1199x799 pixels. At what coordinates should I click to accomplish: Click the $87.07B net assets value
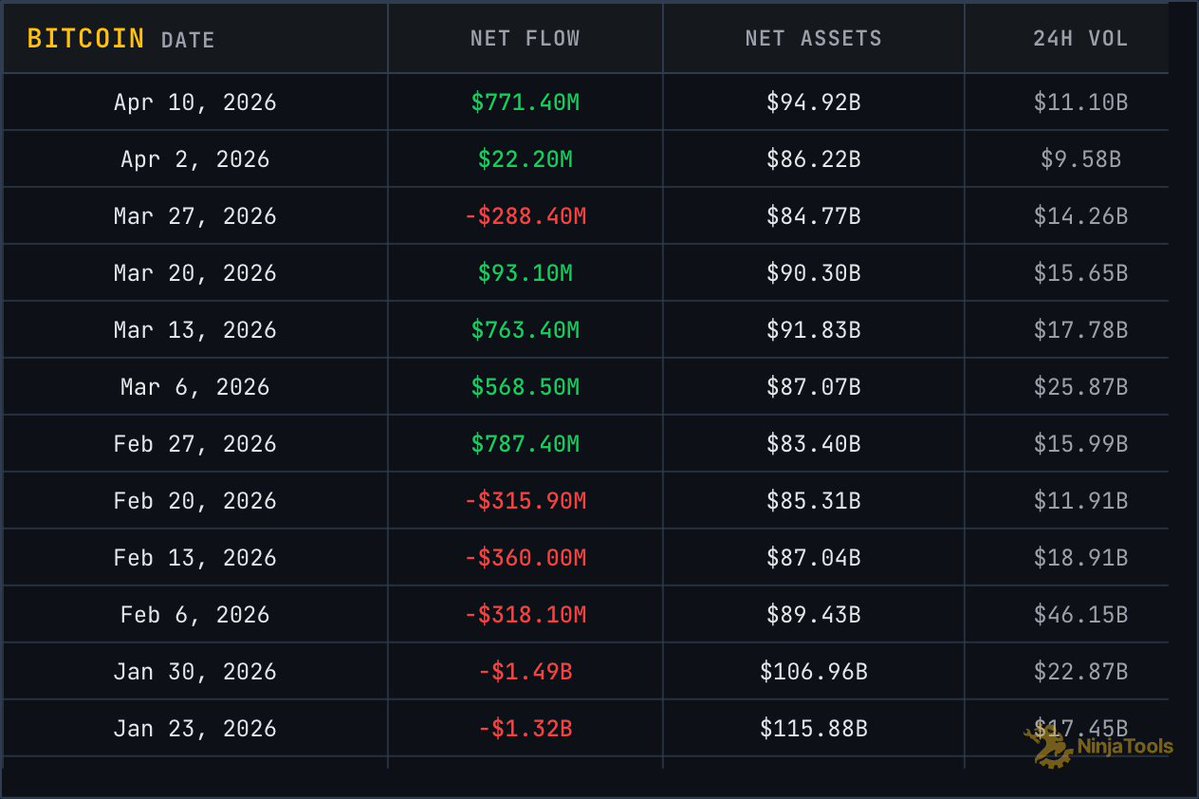(x=813, y=387)
